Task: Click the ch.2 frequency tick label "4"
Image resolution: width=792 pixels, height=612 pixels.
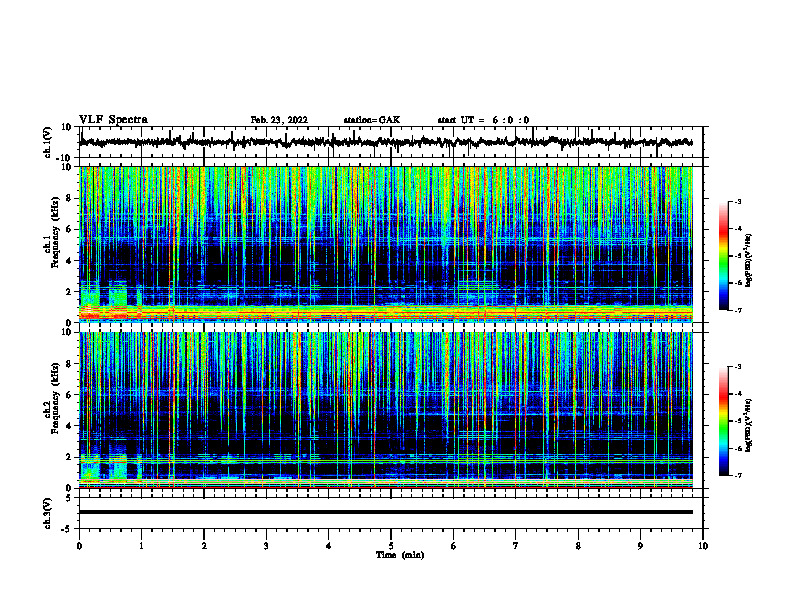Action: point(69,426)
